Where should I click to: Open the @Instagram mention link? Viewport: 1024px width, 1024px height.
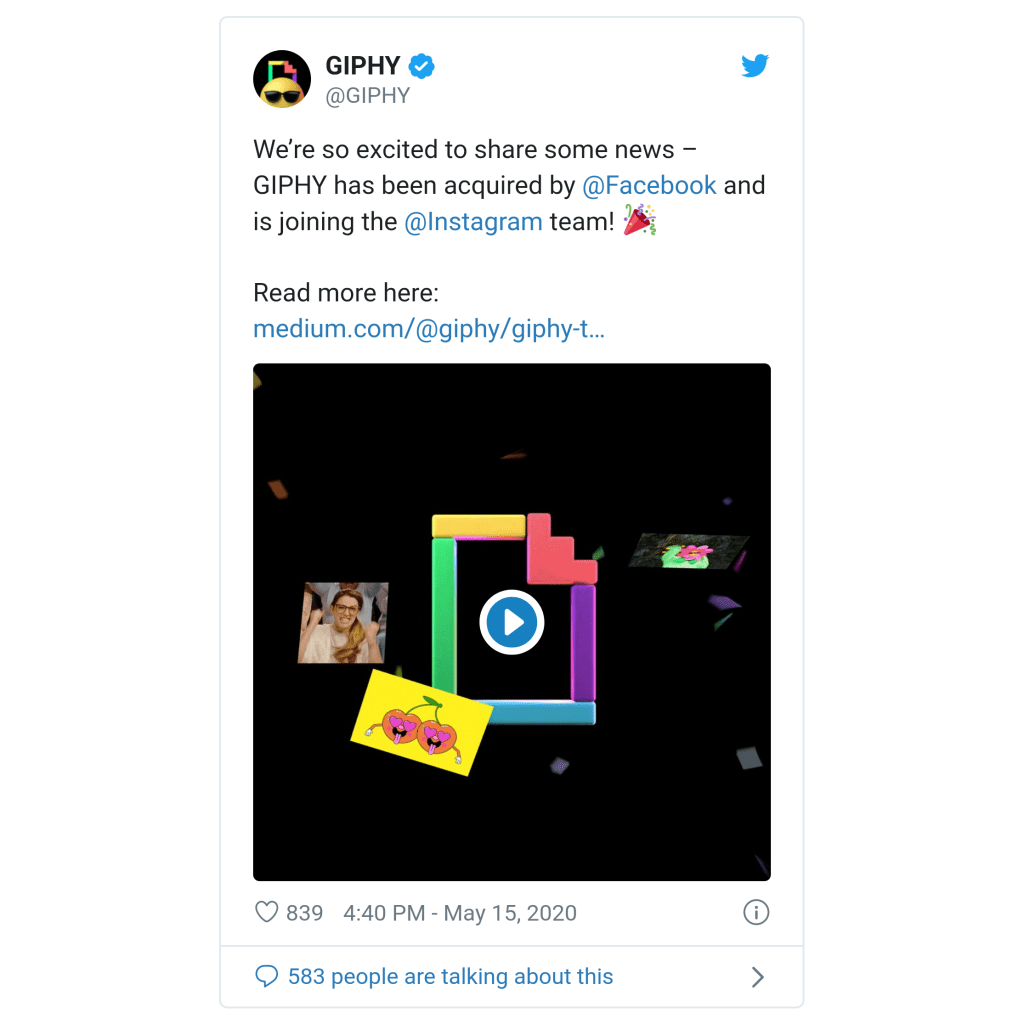coord(473,222)
